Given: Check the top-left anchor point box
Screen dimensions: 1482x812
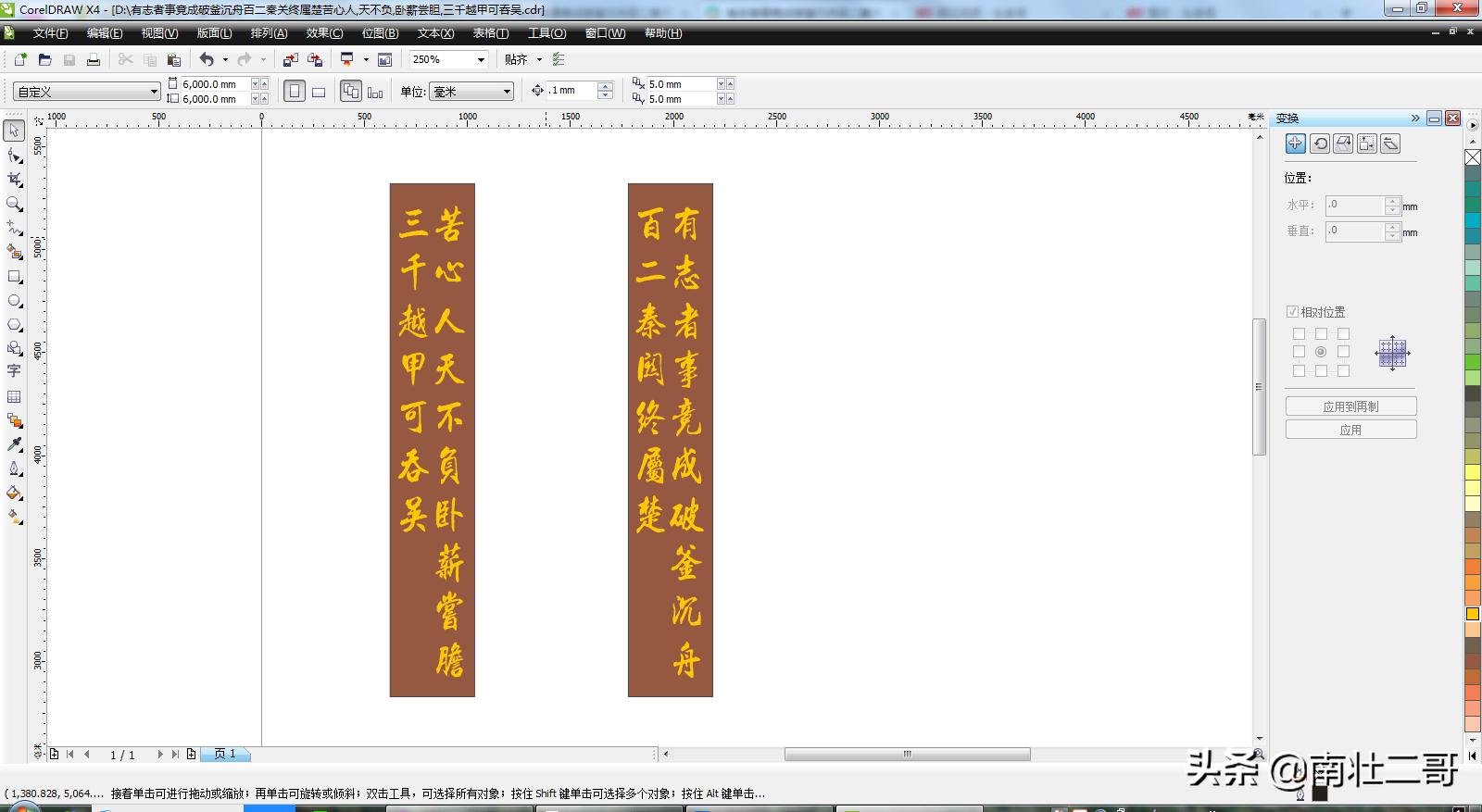Looking at the screenshot, I should click(x=1299, y=333).
